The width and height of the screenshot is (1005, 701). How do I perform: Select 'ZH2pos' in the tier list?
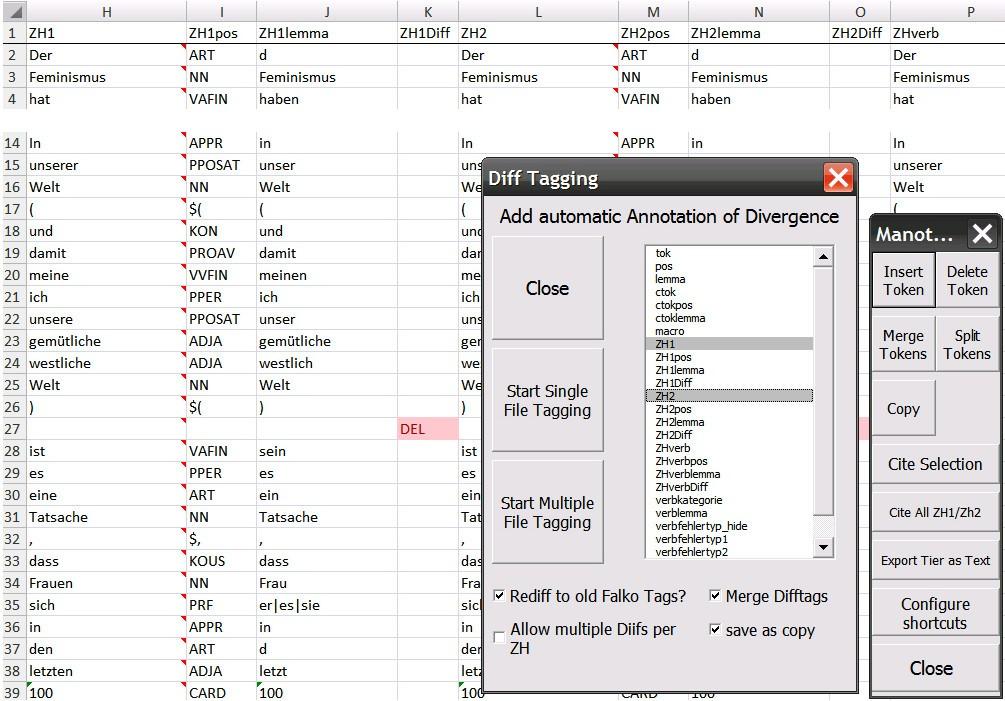(729, 409)
